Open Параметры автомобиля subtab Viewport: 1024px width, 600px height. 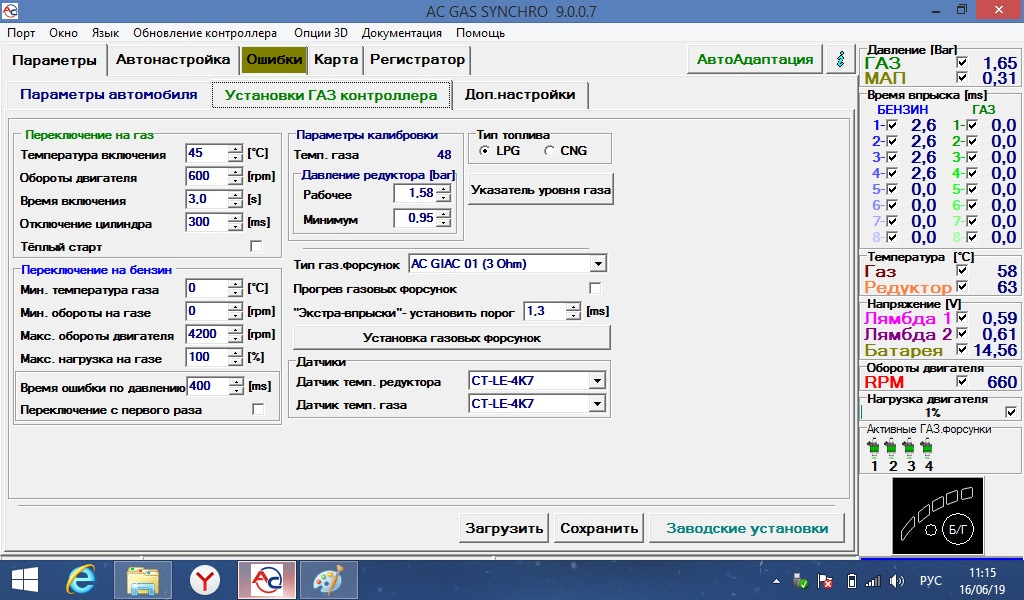108,95
